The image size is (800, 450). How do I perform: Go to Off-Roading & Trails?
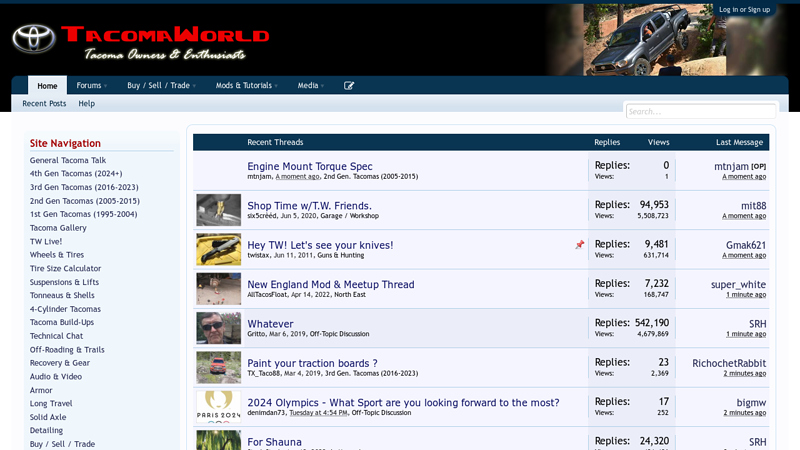(x=67, y=349)
